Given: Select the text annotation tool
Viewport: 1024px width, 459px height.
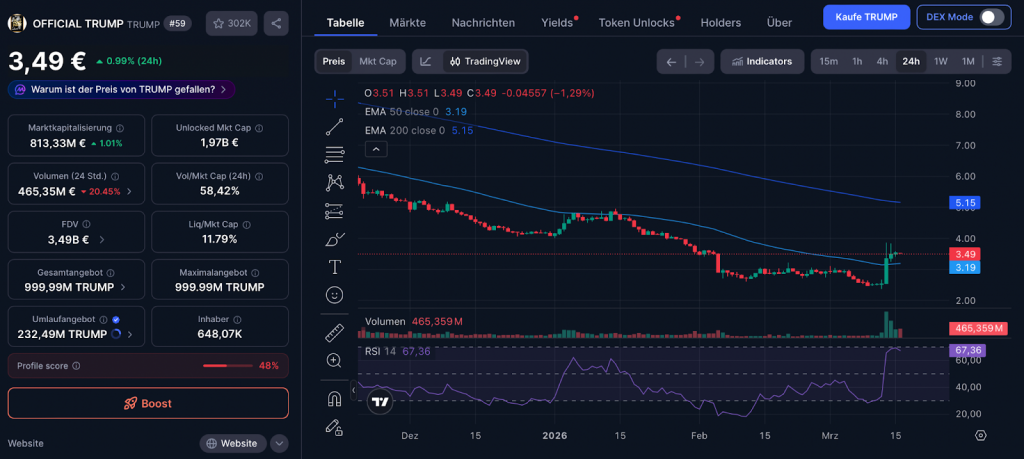Looking at the screenshot, I should [x=335, y=267].
